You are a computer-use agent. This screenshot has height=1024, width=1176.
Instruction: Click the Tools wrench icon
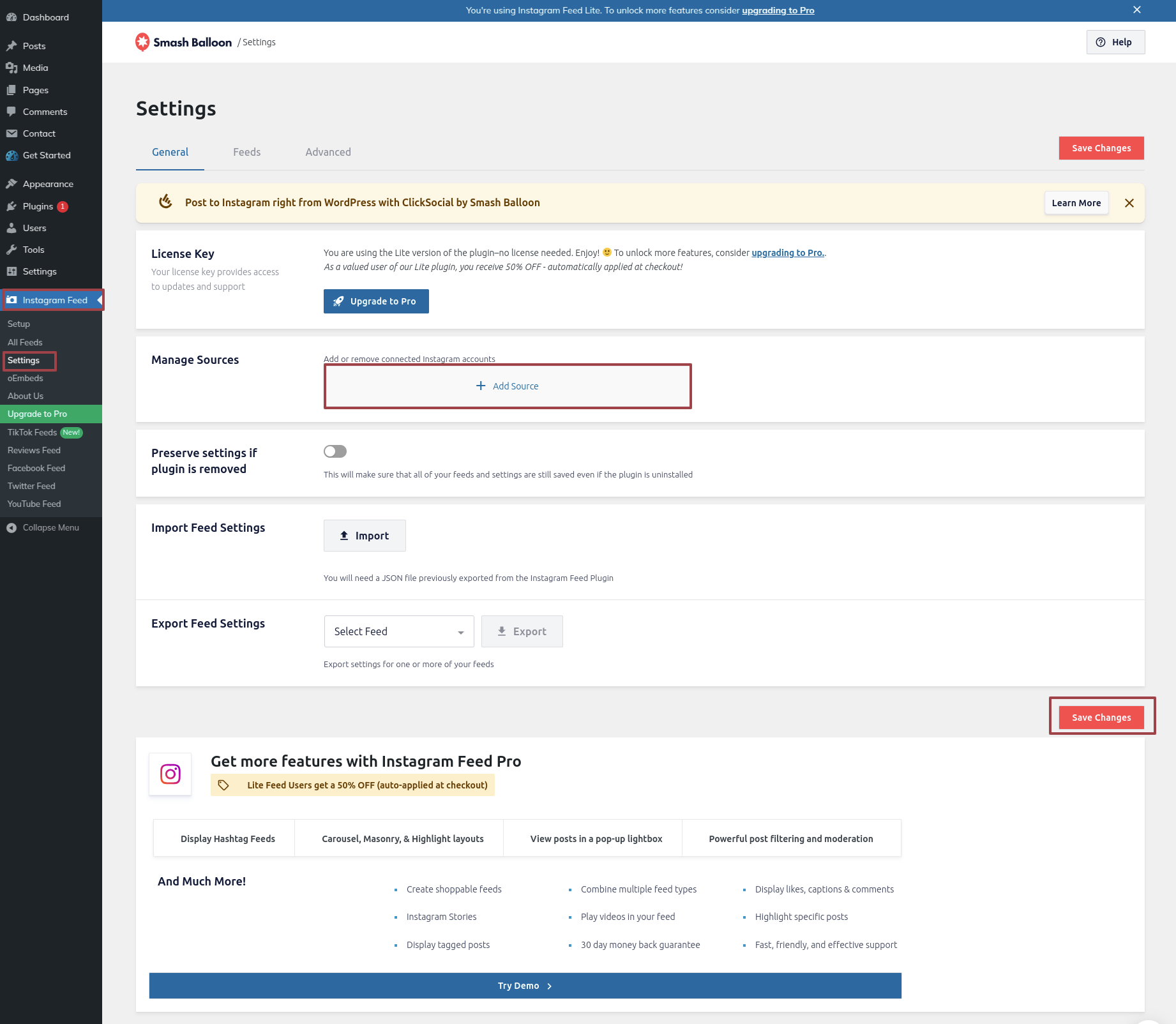tap(11, 250)
